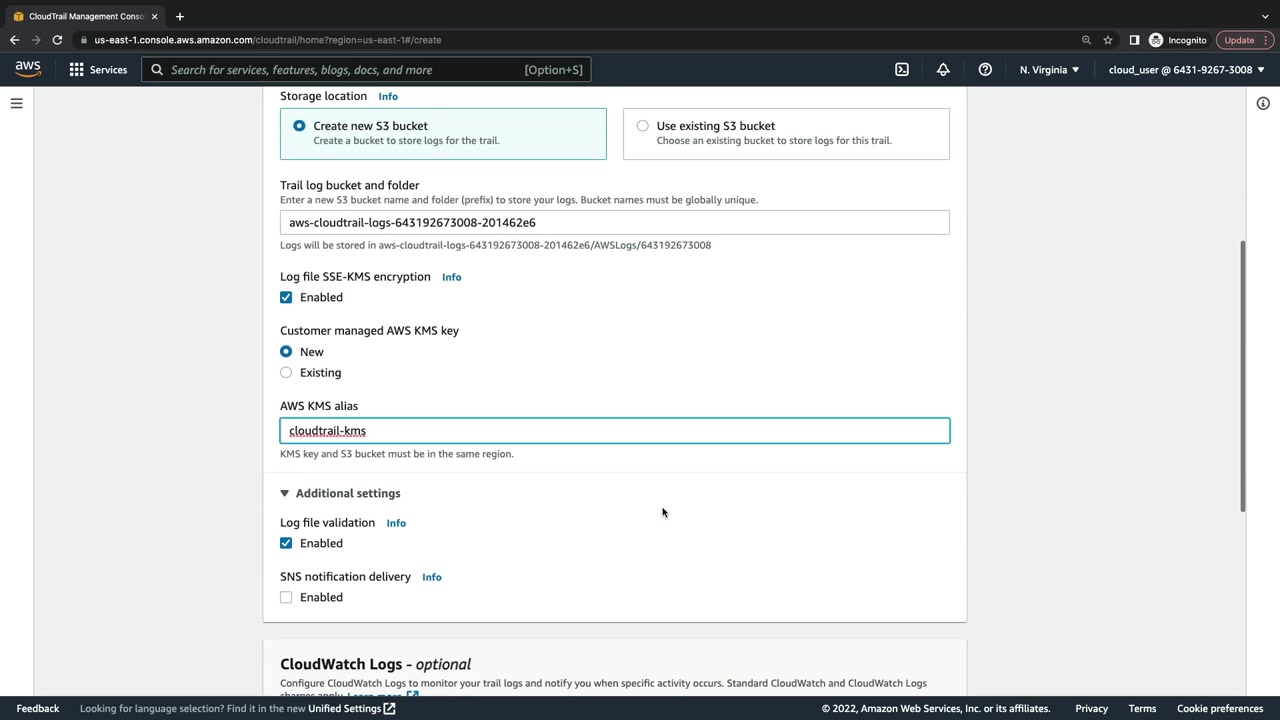Open the browser zoom magnifier icon
The image size is (1280, 720).
coord(1086,40)
